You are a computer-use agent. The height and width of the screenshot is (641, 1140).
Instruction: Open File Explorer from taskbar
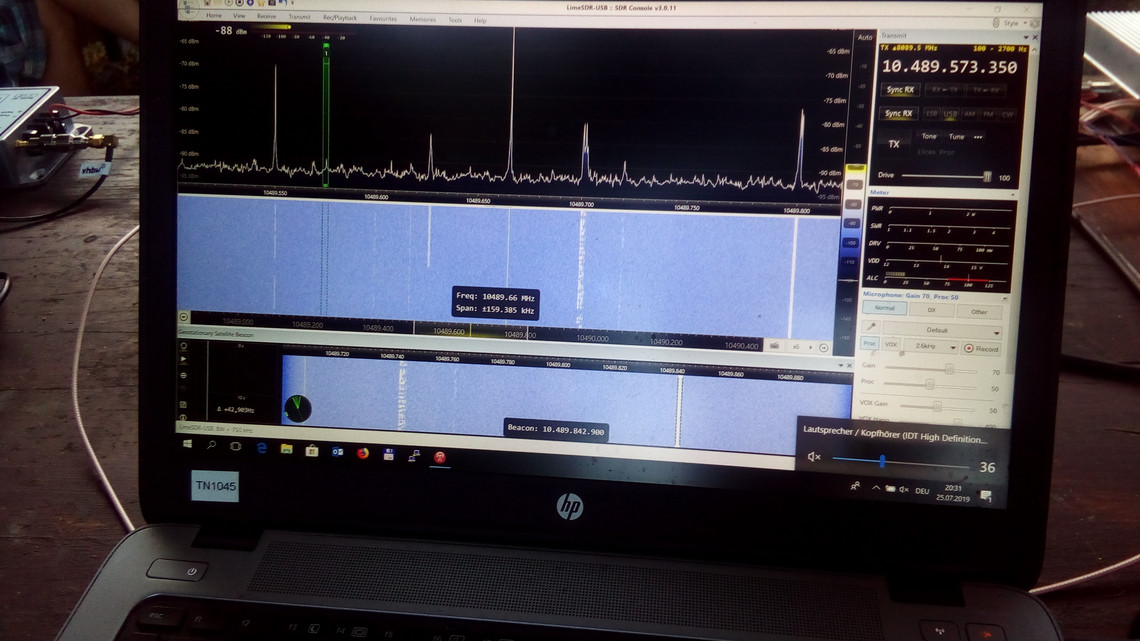pyautogui.click(x=286, y=449)
